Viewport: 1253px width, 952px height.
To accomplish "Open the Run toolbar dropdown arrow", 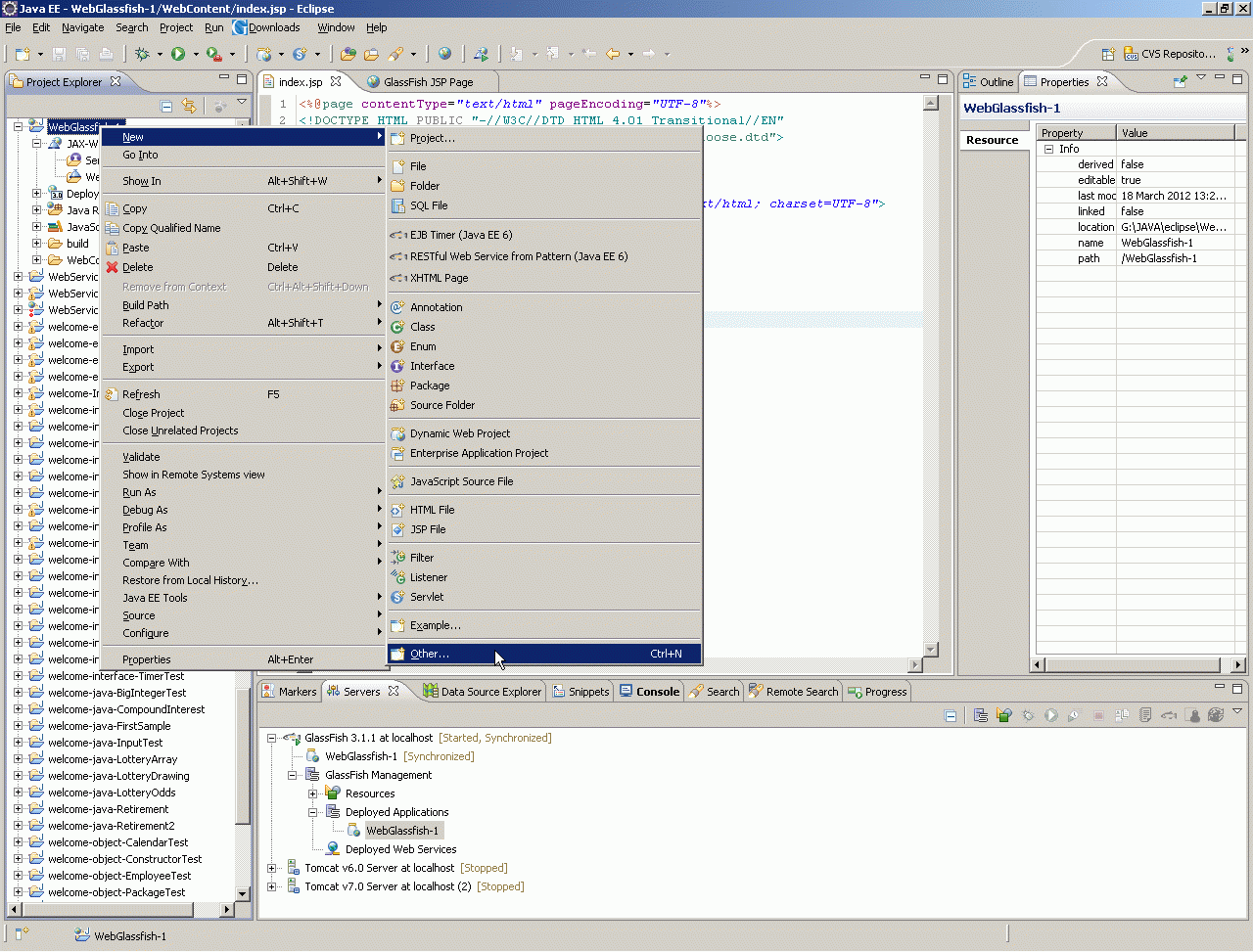I will pos(195,54).
